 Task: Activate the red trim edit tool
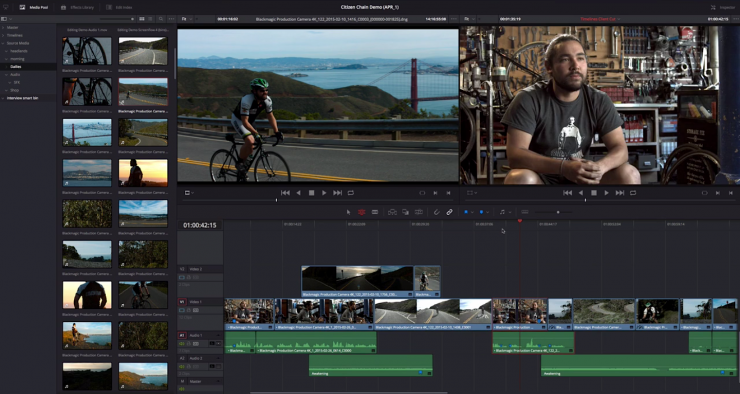pyautogui.click(x=362, y=212)
